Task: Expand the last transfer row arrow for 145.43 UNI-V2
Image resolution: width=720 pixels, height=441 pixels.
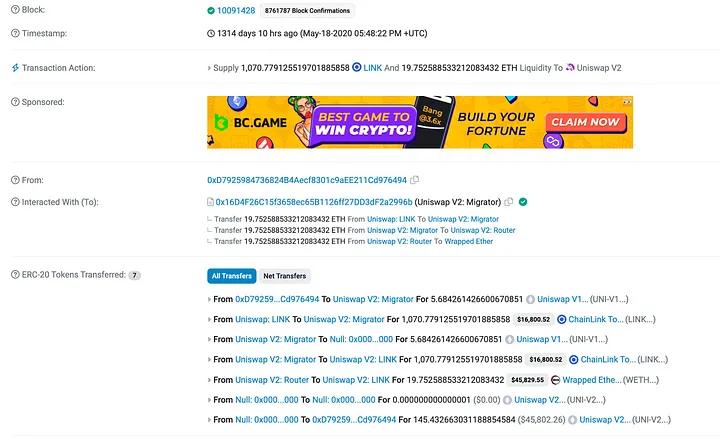Action: tap(209, 420)
